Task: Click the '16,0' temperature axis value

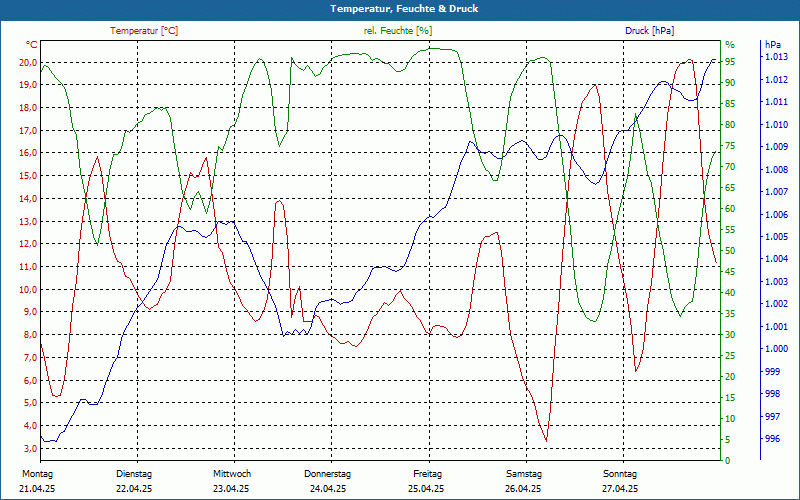Action: (28, 153)
